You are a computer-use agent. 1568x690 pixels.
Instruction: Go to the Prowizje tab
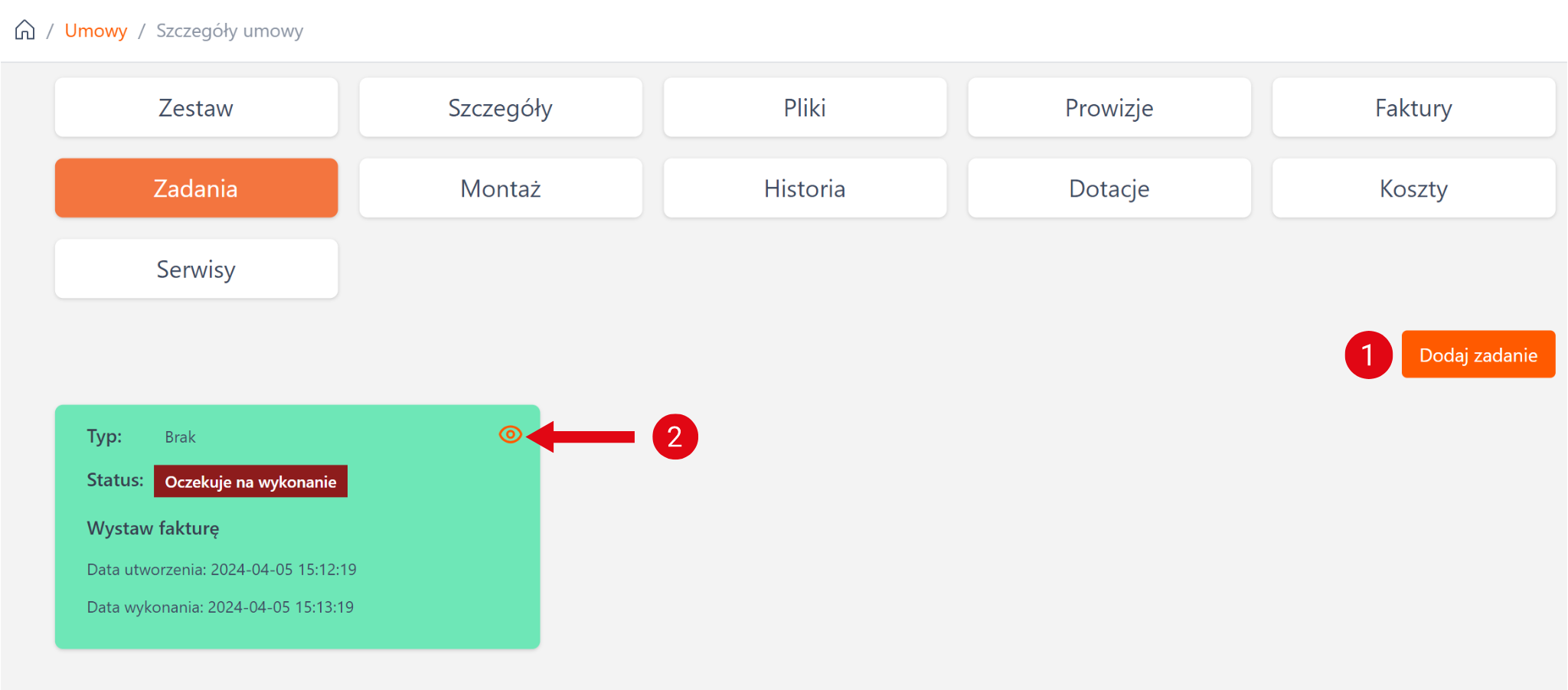(x=1109, y=108)
